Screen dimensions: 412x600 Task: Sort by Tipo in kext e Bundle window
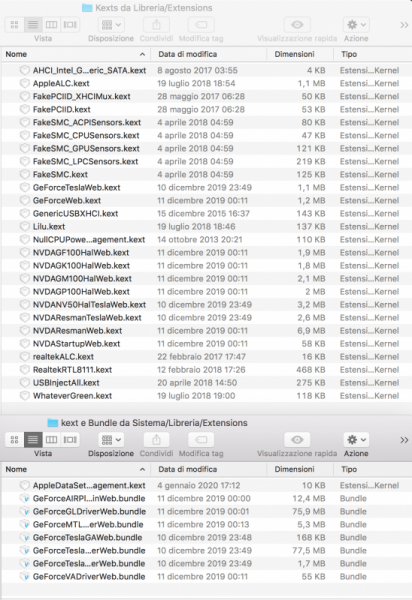tap(349, 469)
